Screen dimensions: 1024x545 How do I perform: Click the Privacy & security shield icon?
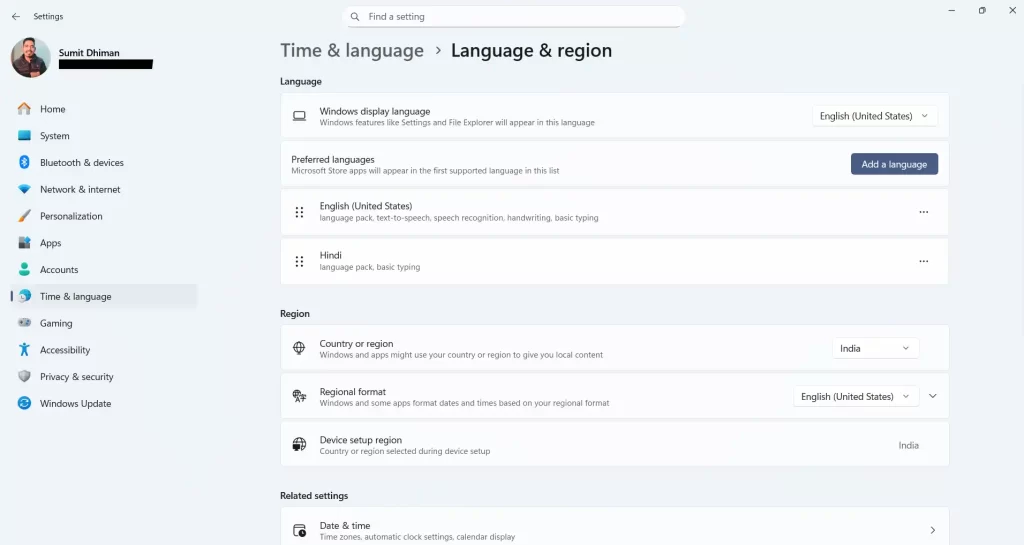(x=24, y=377)
